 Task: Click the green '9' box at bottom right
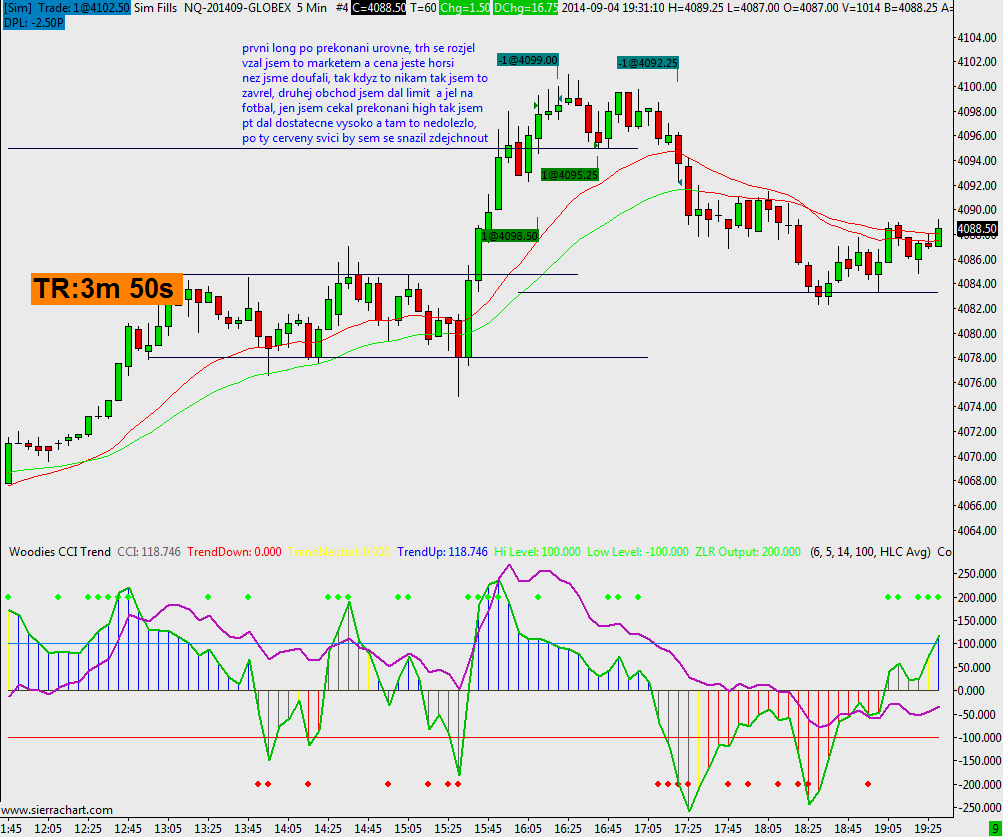point(995,829)
